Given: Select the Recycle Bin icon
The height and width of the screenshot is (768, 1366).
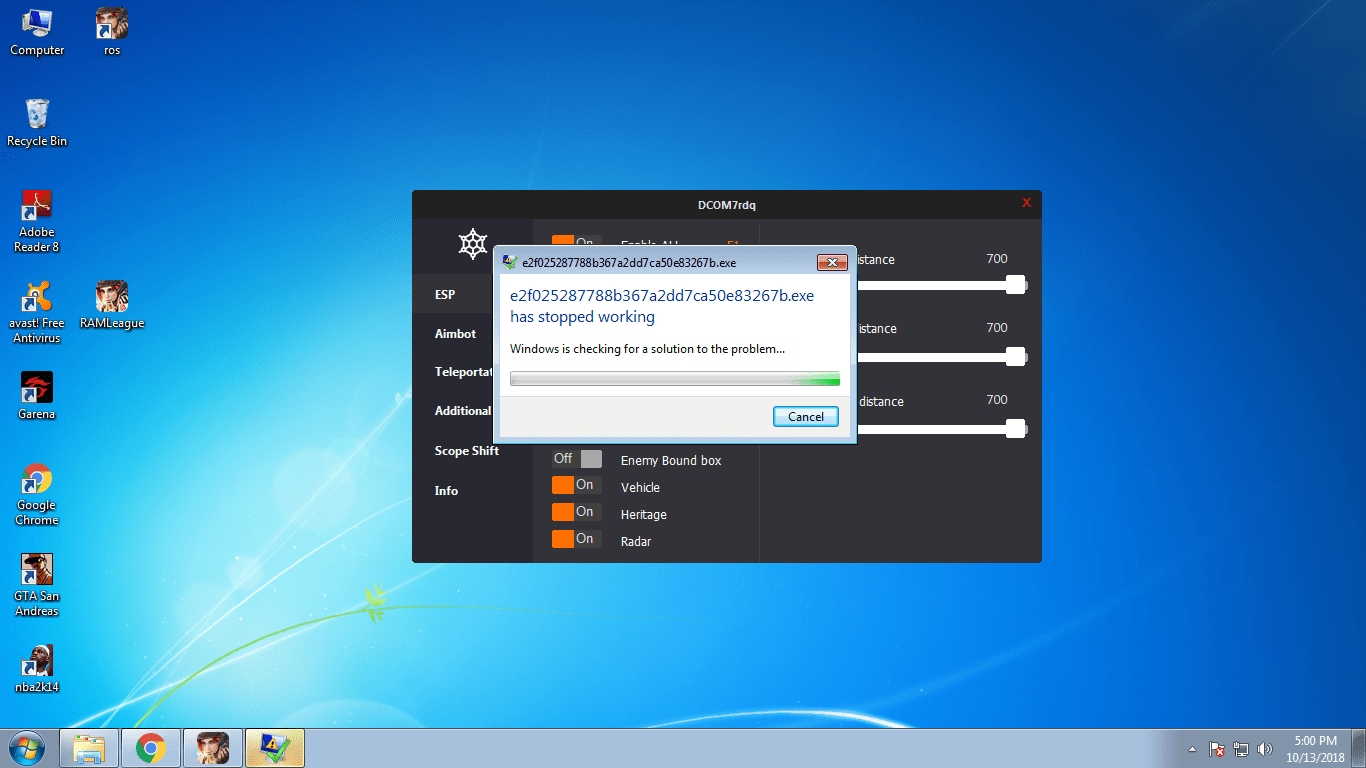Looking at the screenshot, I should [37, 123].
